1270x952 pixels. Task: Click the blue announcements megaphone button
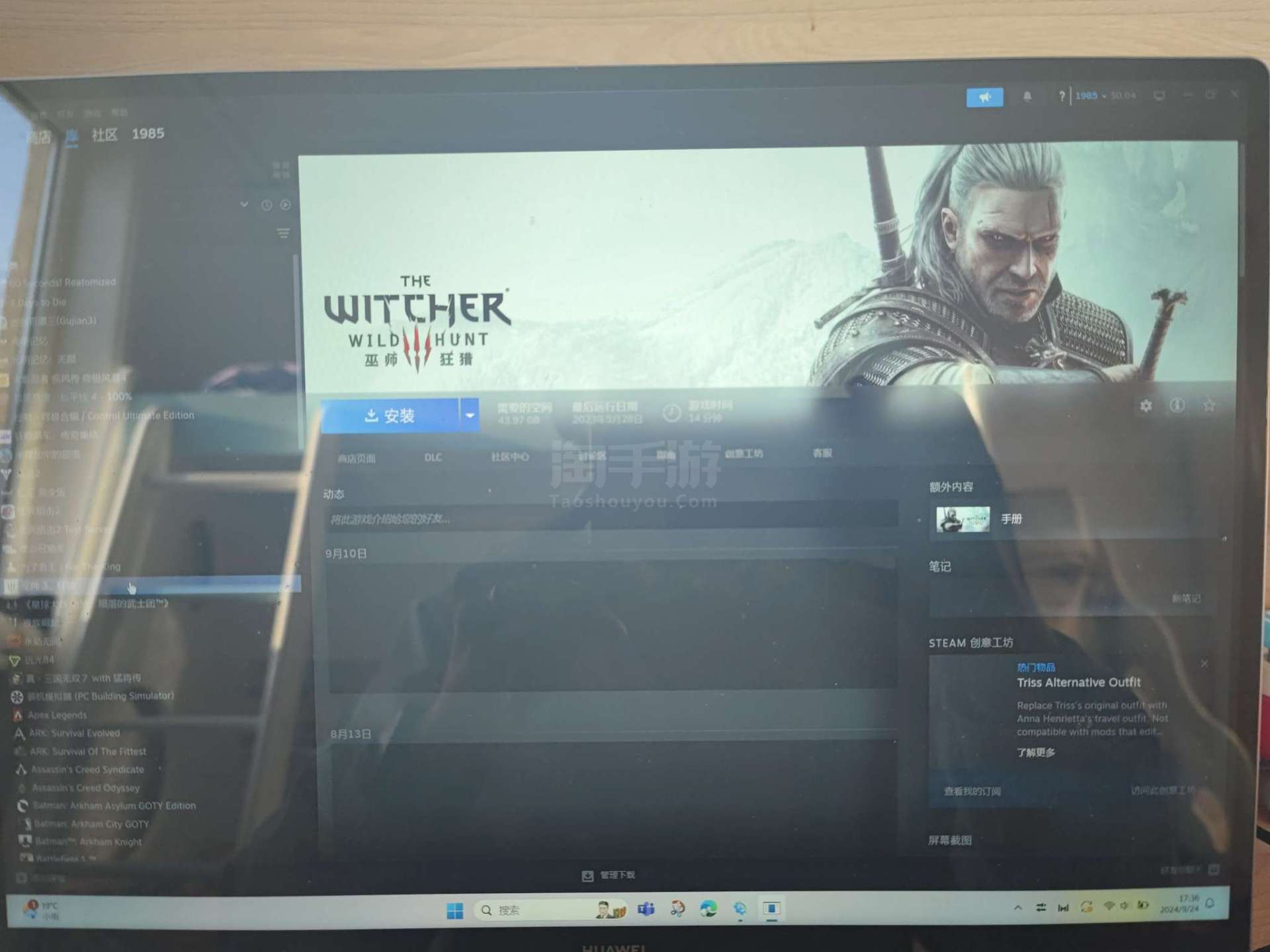pyautogui.click(x=984, y=97)
